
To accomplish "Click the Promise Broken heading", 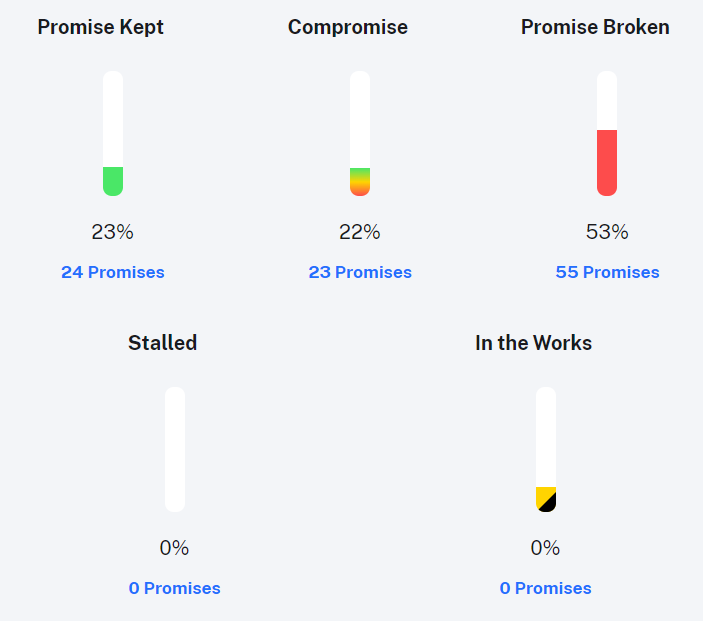I will 595,27.
